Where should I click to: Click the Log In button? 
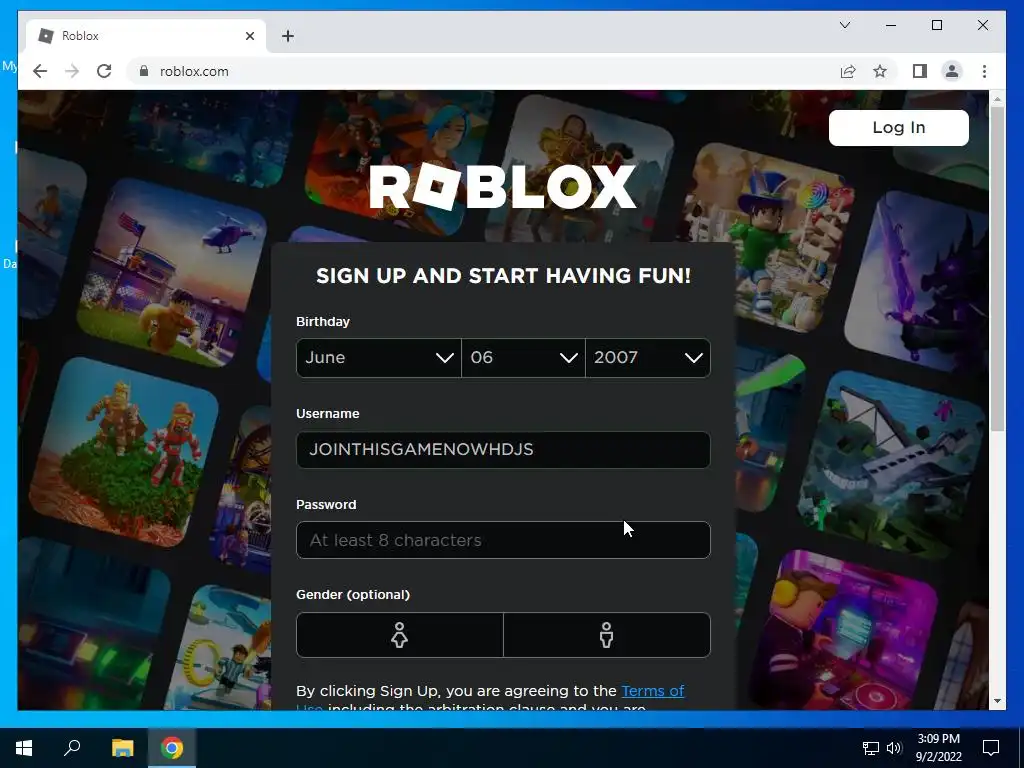899,127
